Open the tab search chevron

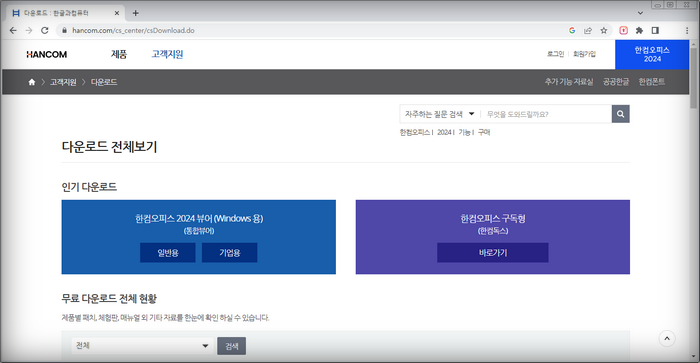click(640, 13)
